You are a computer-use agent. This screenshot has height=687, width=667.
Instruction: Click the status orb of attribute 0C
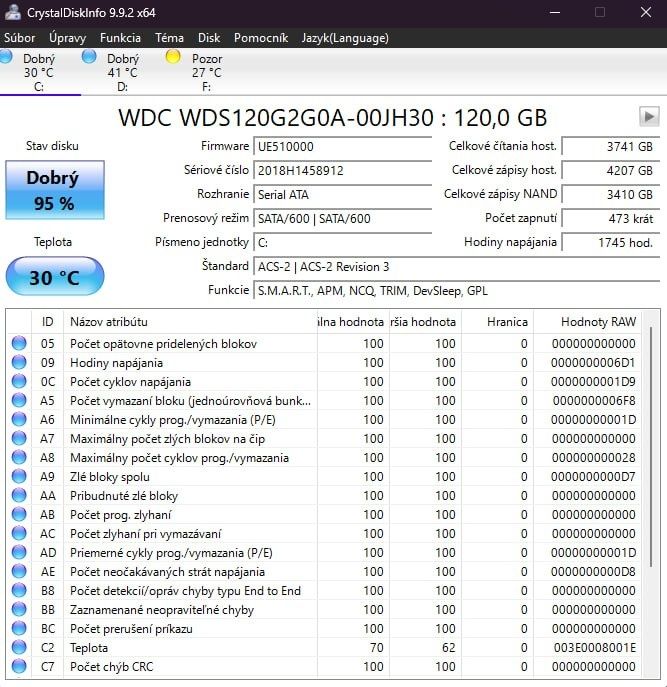19,381
